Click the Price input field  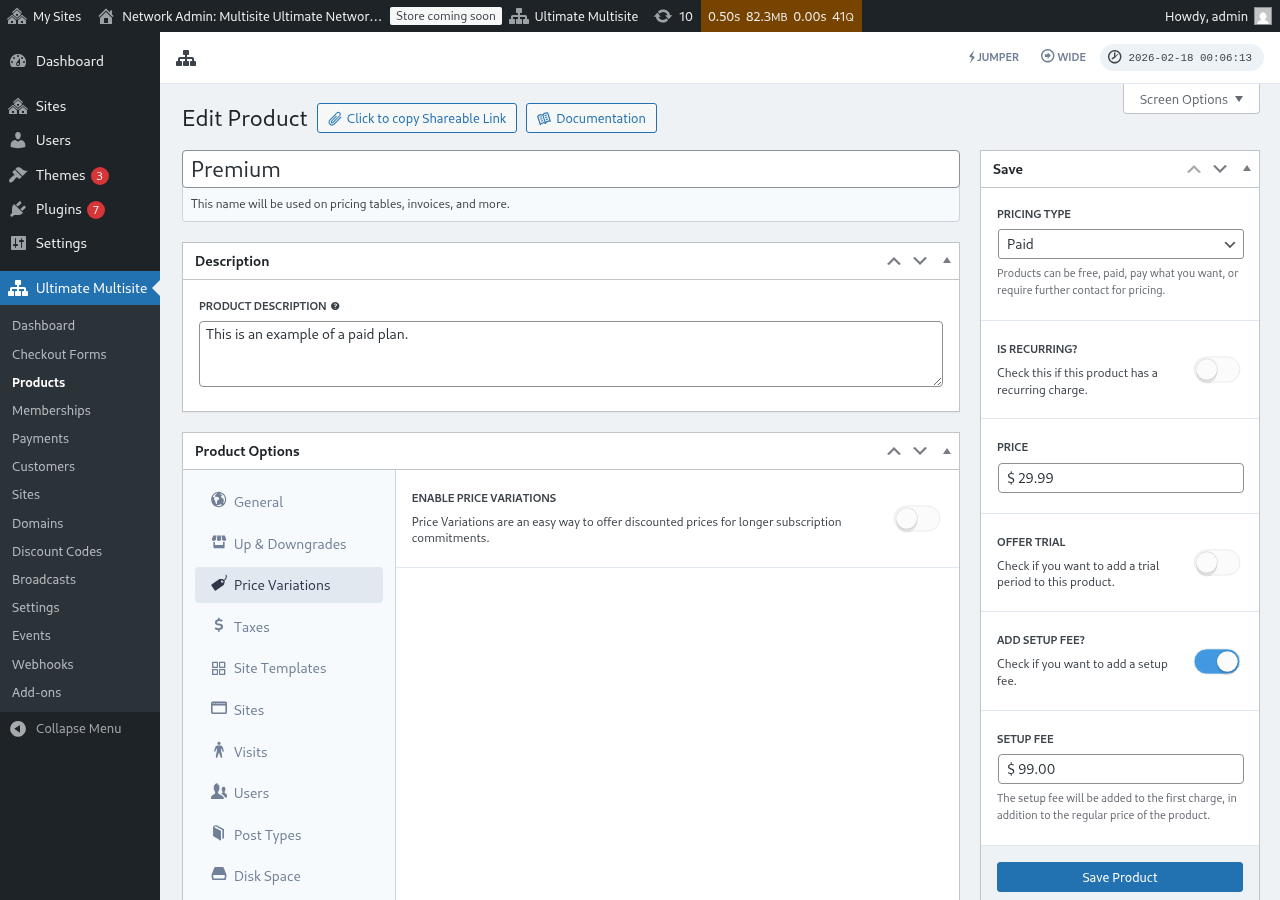[1120, 478]
